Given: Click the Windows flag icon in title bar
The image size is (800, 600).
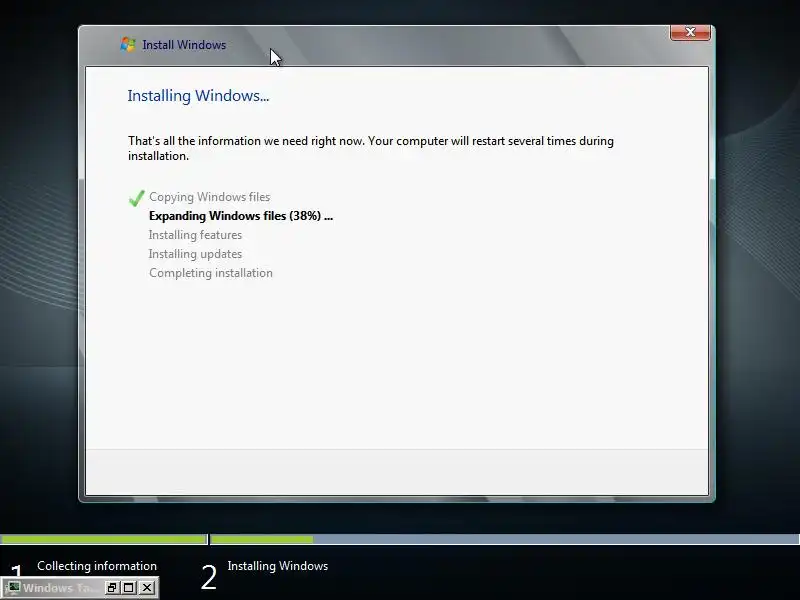Looking at the screenshot, I should point(128,44).
